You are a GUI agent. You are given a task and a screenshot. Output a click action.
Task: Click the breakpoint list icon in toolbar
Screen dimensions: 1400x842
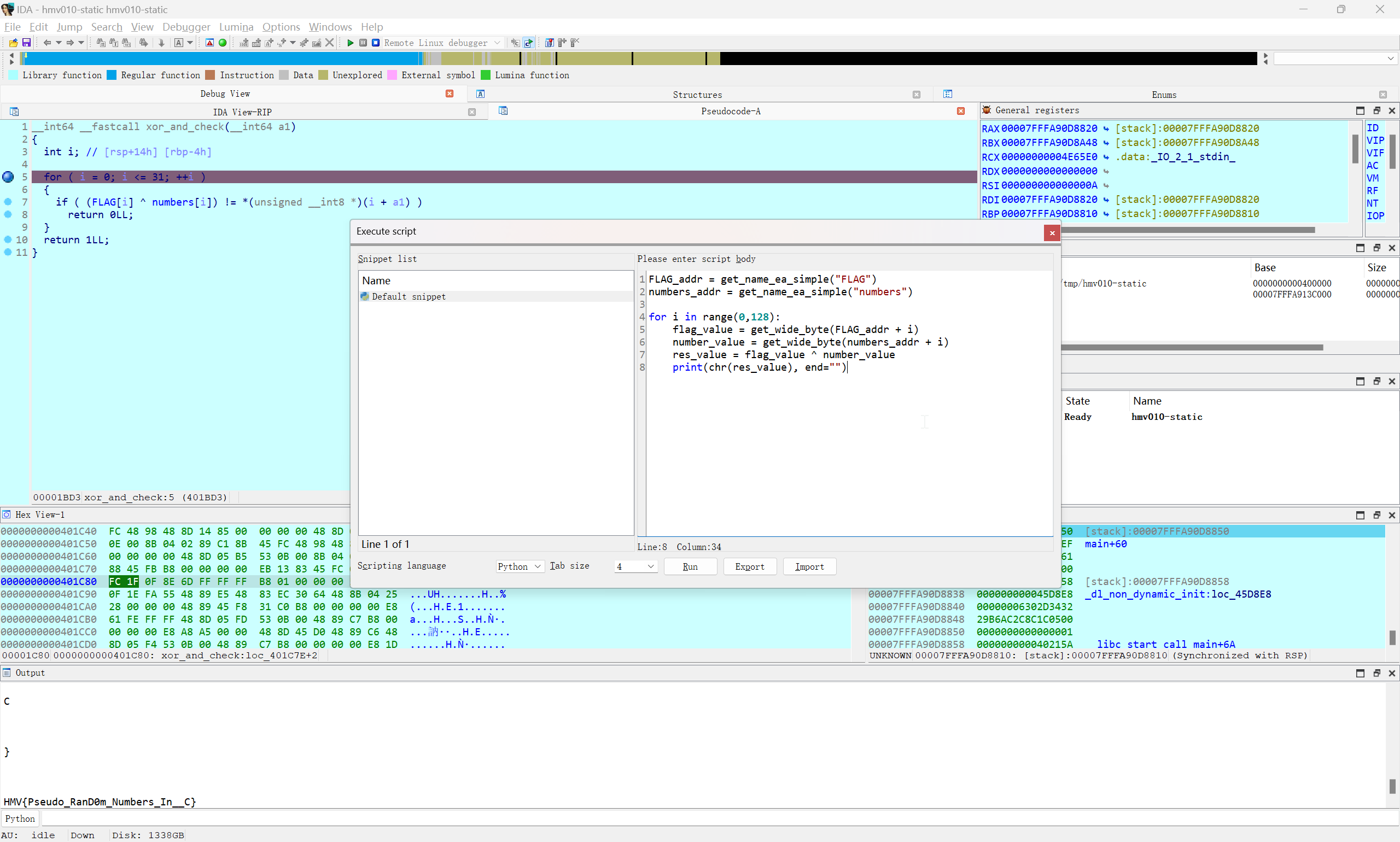[549, 43]
